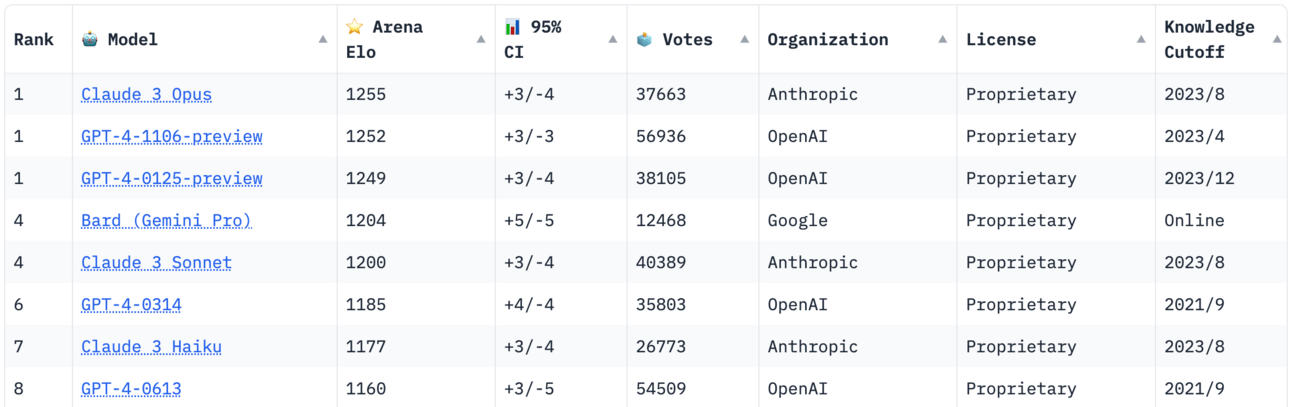This screenshot has height=407, width=1292.
Task: Click the Rank column header
Action: coord(34,40)
